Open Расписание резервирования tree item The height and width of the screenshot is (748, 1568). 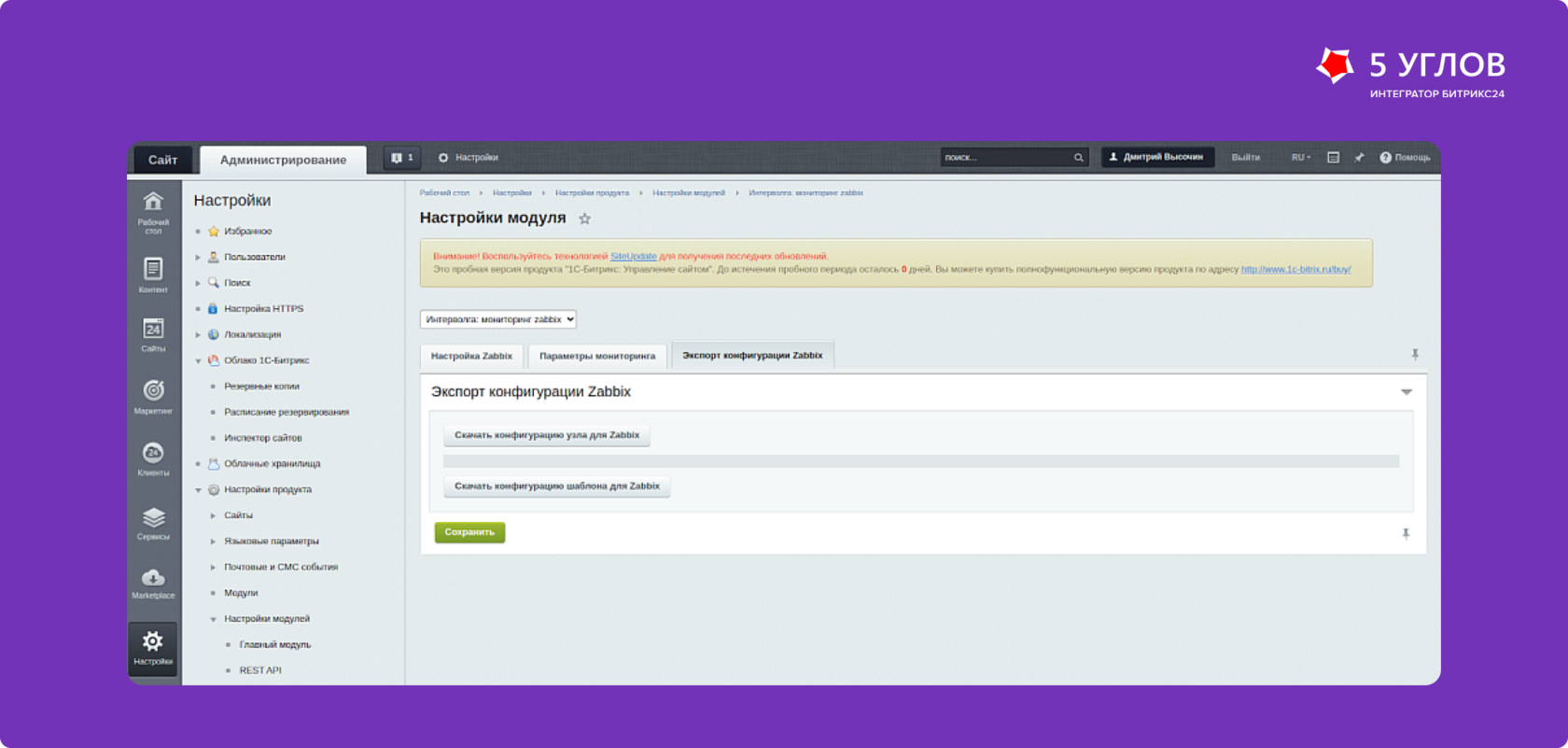(x=287, y=412)
